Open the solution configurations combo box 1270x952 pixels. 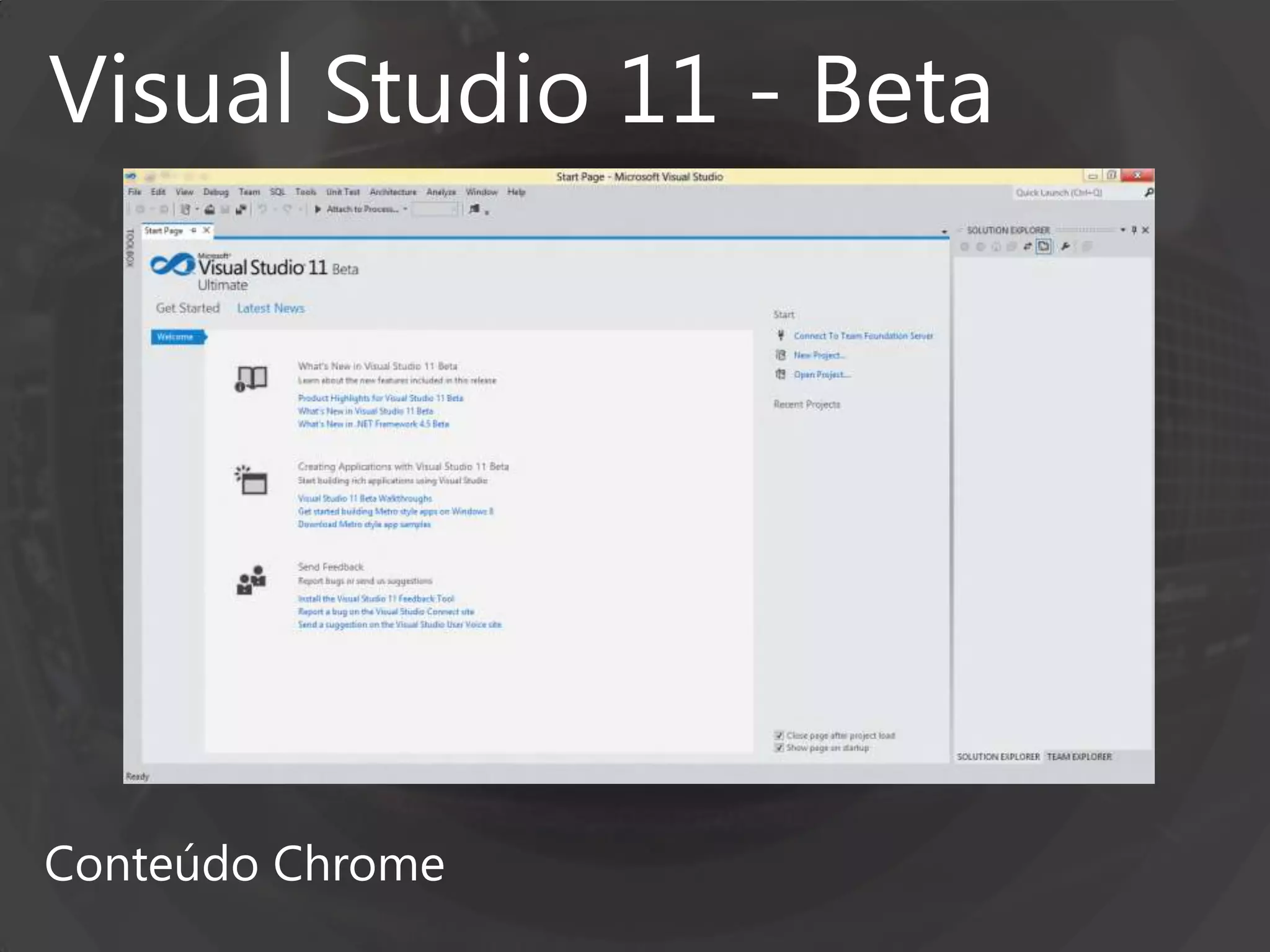point(435,209)
